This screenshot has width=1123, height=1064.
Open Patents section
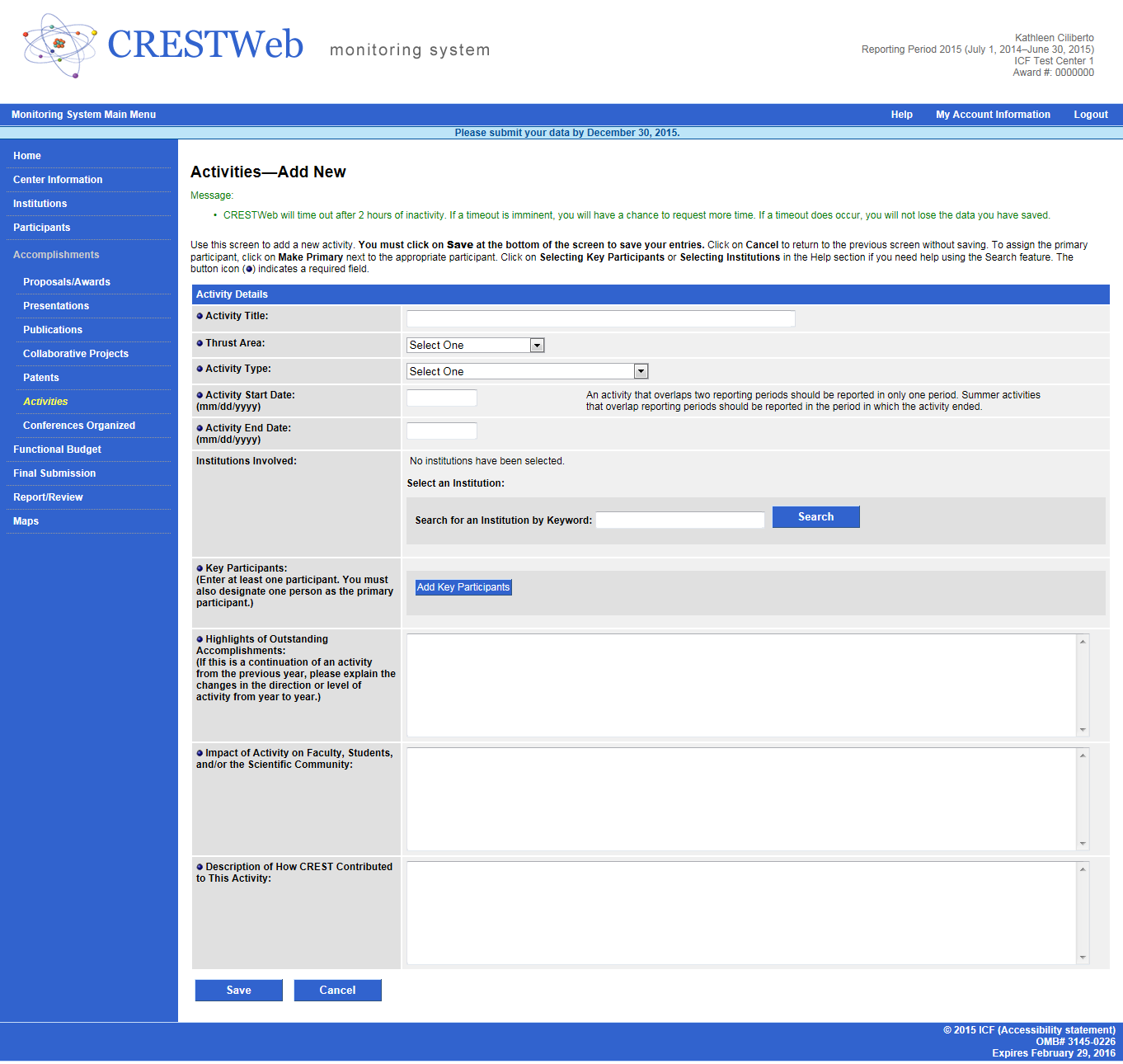point(41,378)
